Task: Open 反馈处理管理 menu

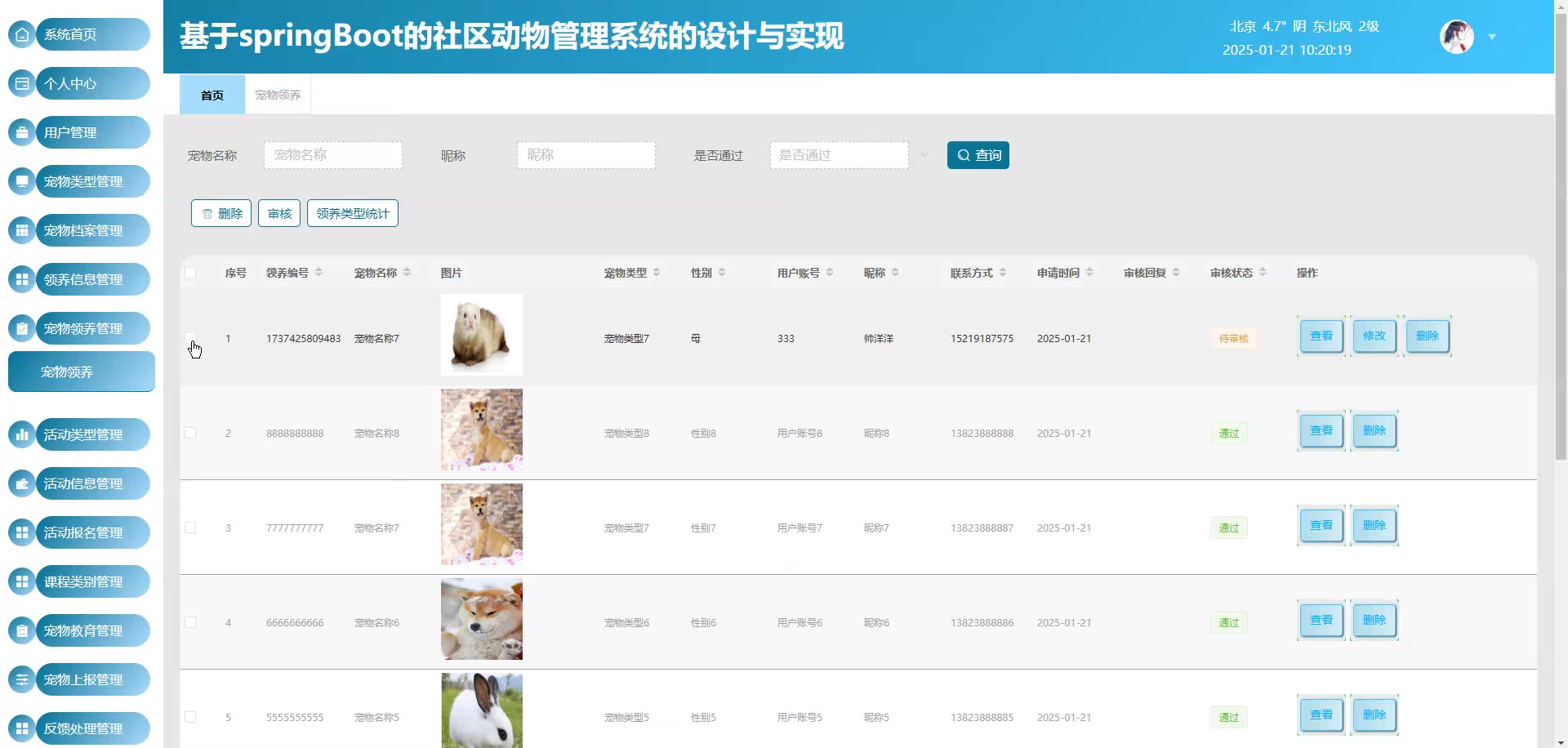Action: point(93,728)
